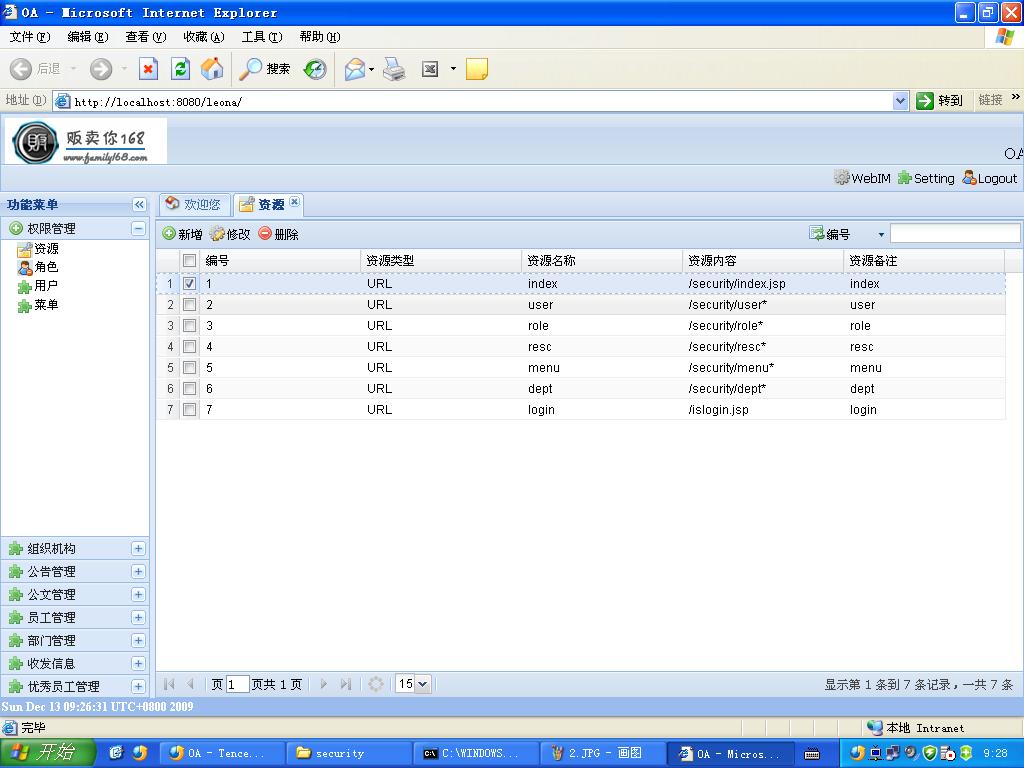1024x768 pixels.
Task: Click the grid refresh icon in the paging bar
Action: 376,684
